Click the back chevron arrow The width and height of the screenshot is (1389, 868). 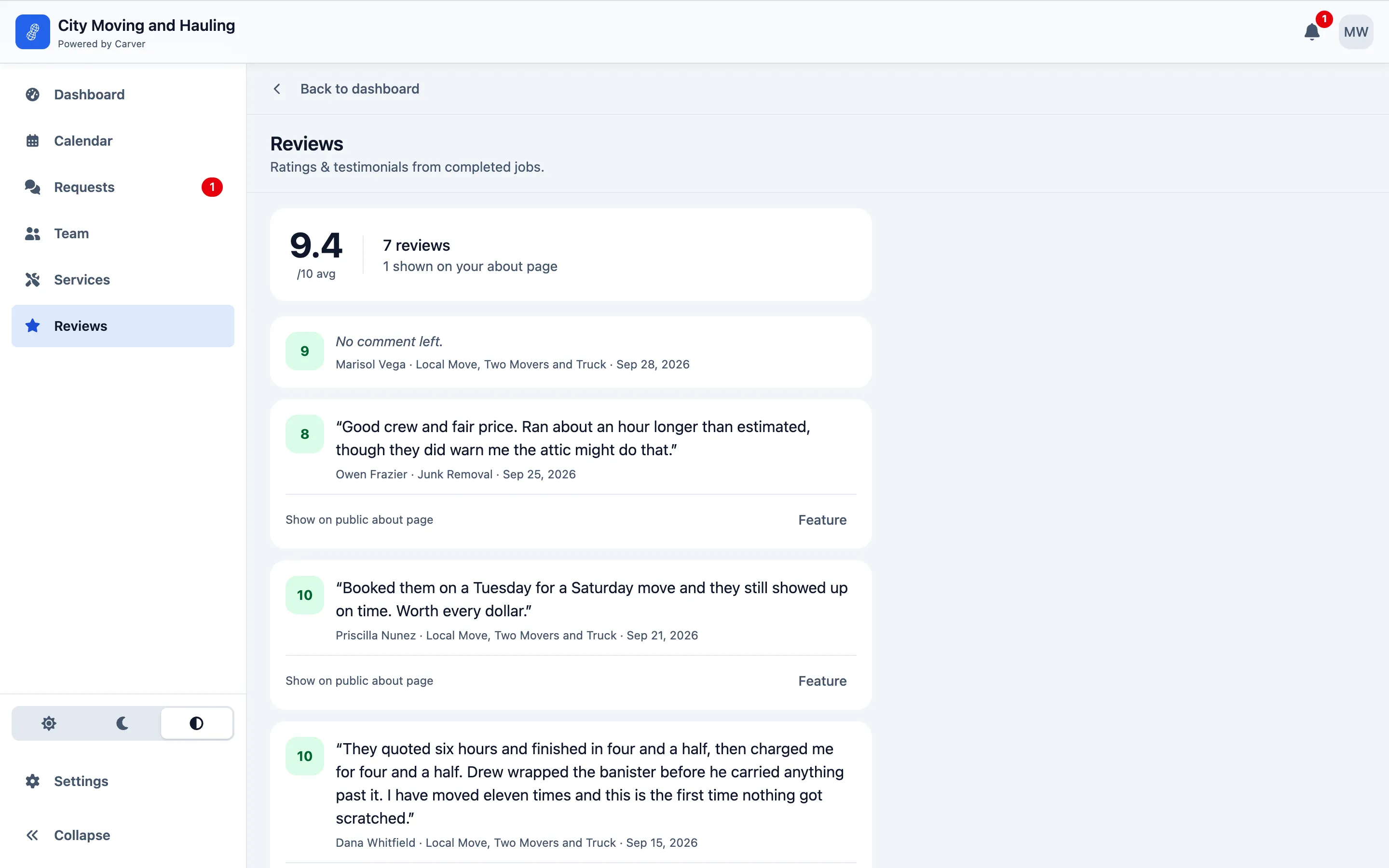tap(277, 89)
